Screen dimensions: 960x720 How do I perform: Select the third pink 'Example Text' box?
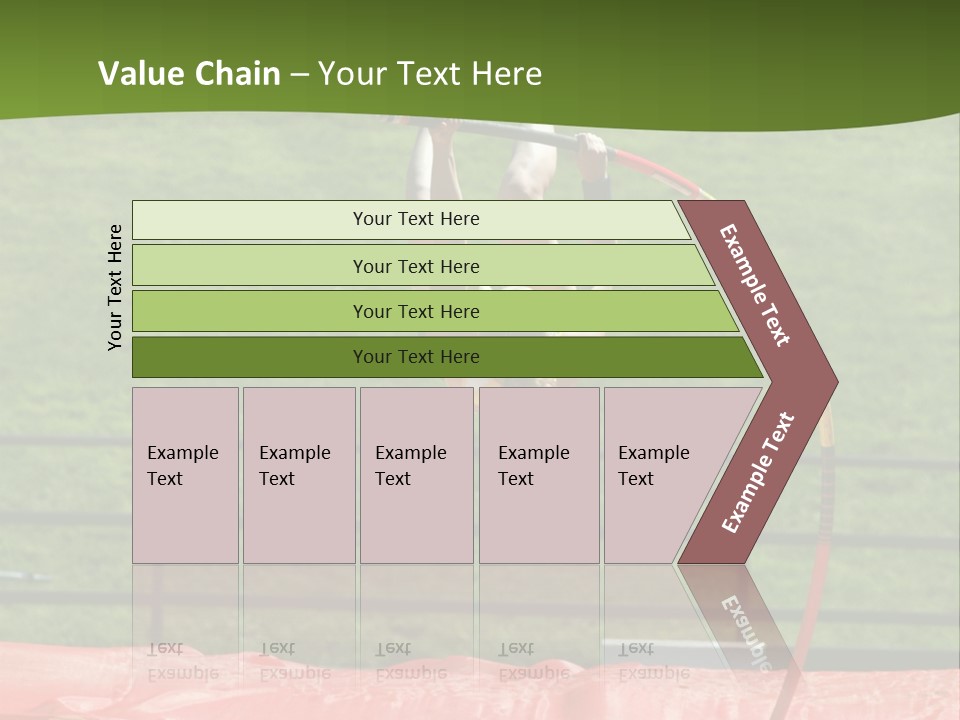[417, 475]
